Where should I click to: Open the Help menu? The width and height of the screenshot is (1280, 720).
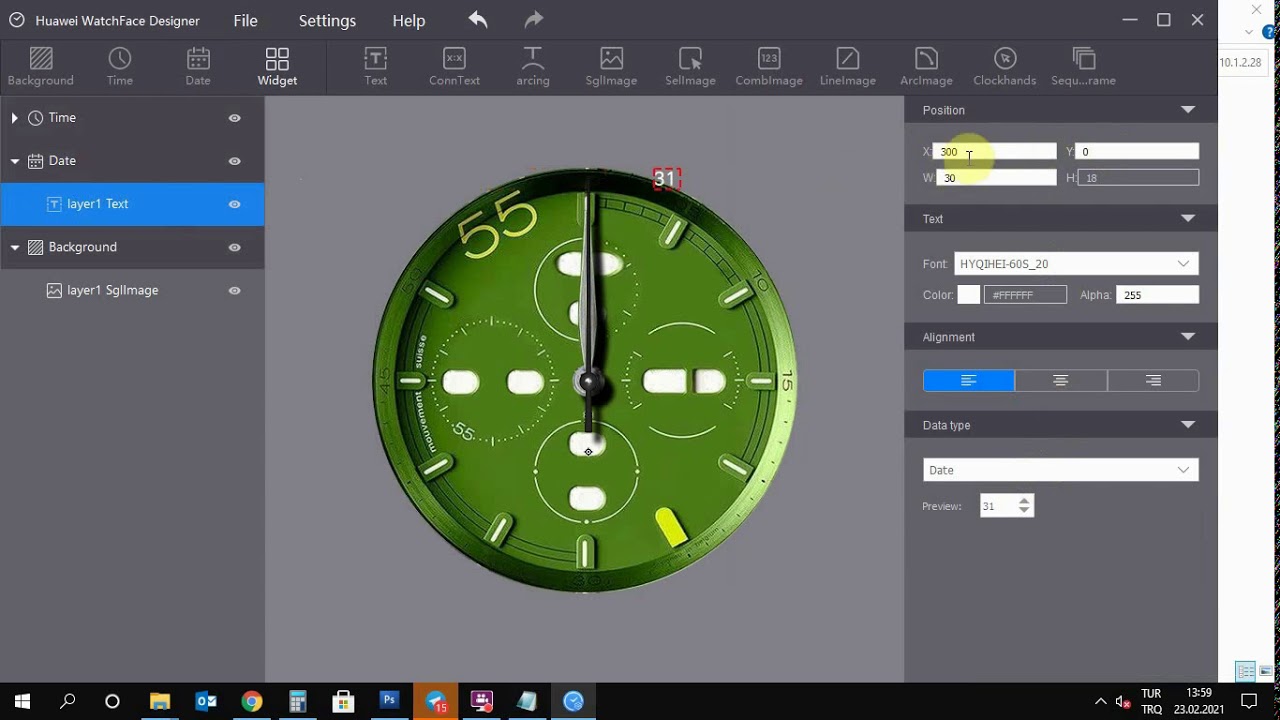(409, 20)
